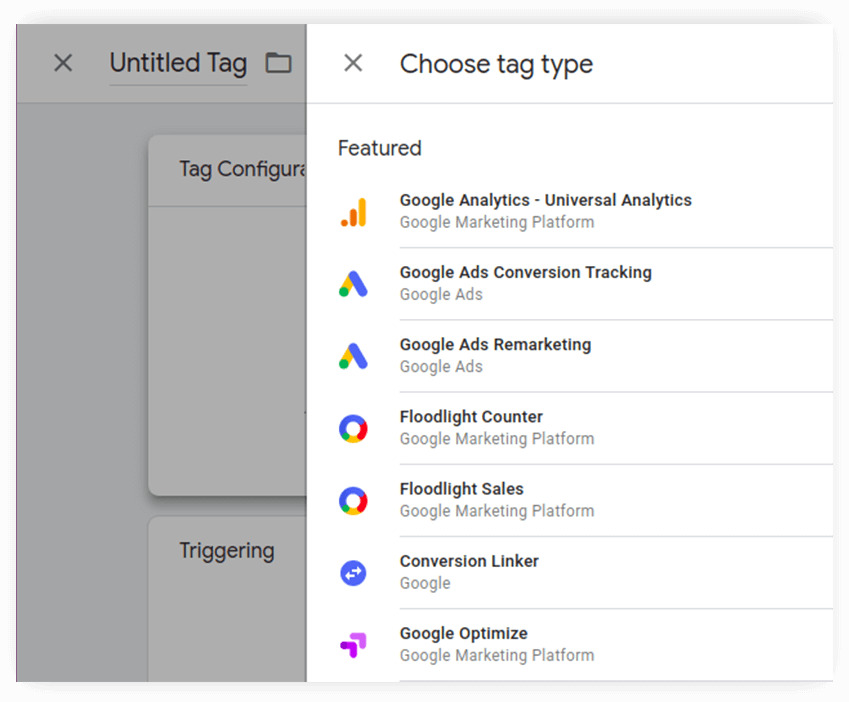Select the Floodlight Sales tag type
The image size is (849, 702).
tap(462, 499)
